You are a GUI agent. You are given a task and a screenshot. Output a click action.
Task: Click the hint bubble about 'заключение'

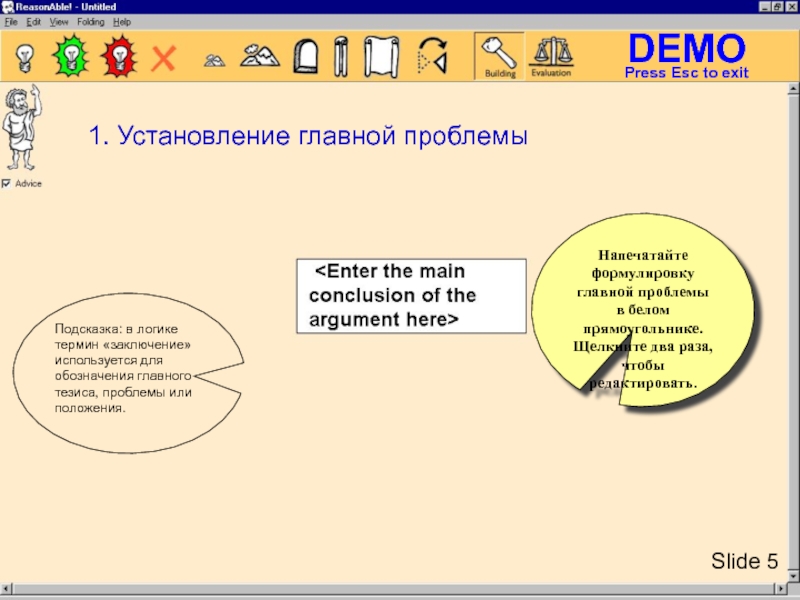(x=128, y=373)
